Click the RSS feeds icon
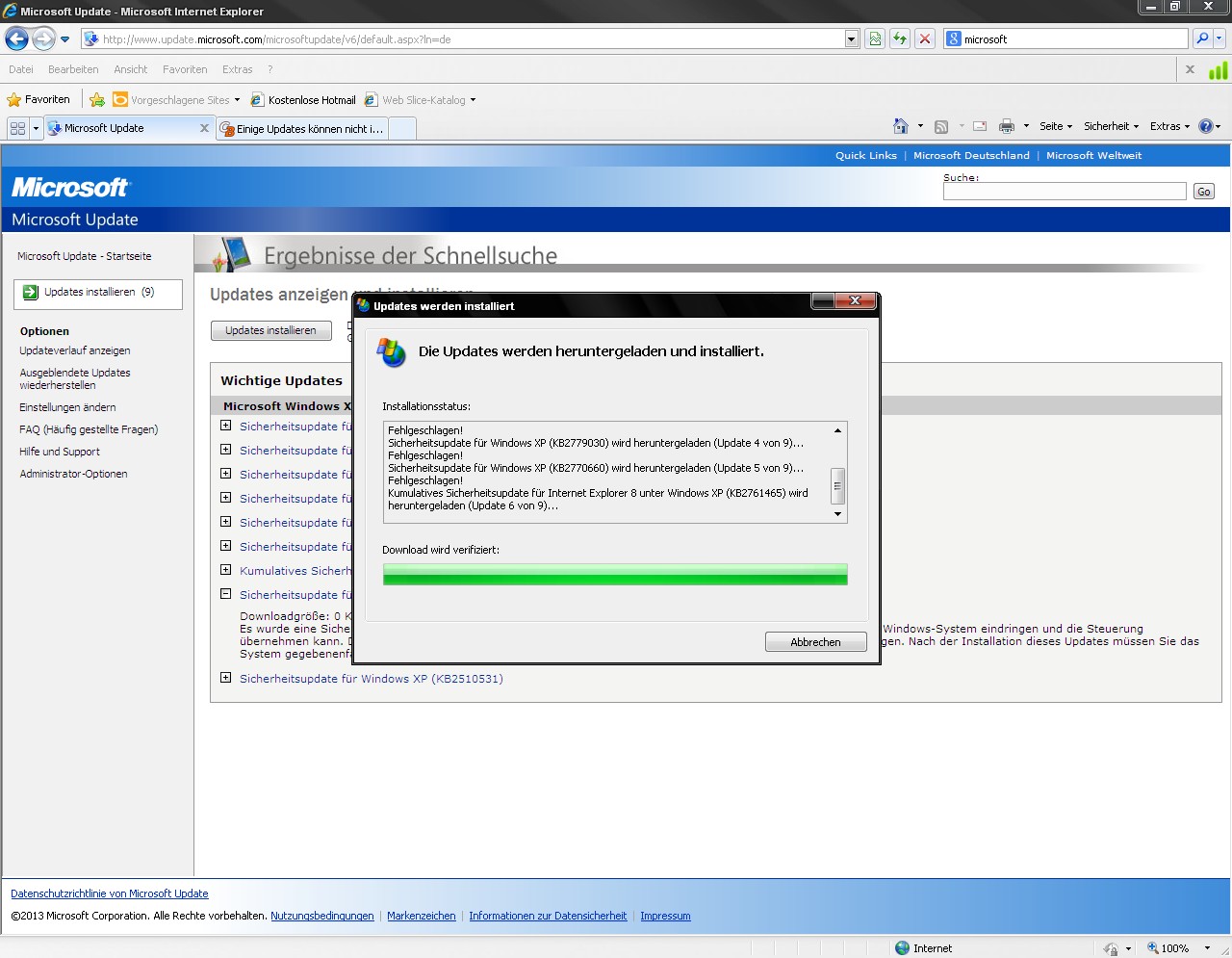 click(941, 126)
